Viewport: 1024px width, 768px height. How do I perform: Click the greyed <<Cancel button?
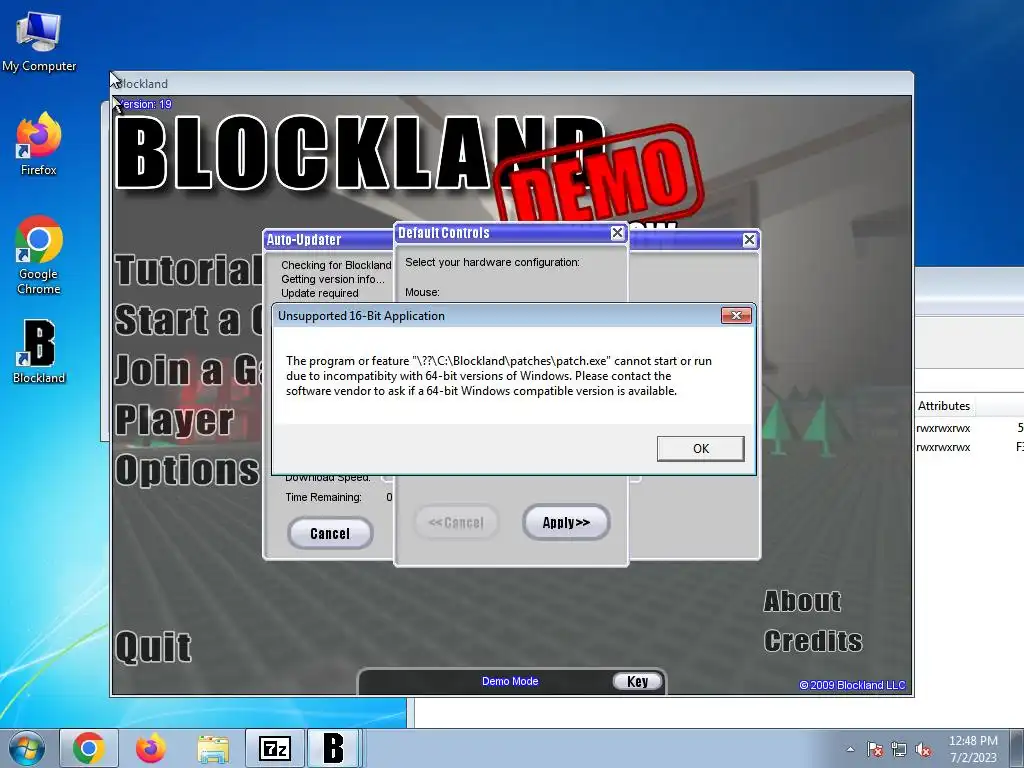pos(456,522)
